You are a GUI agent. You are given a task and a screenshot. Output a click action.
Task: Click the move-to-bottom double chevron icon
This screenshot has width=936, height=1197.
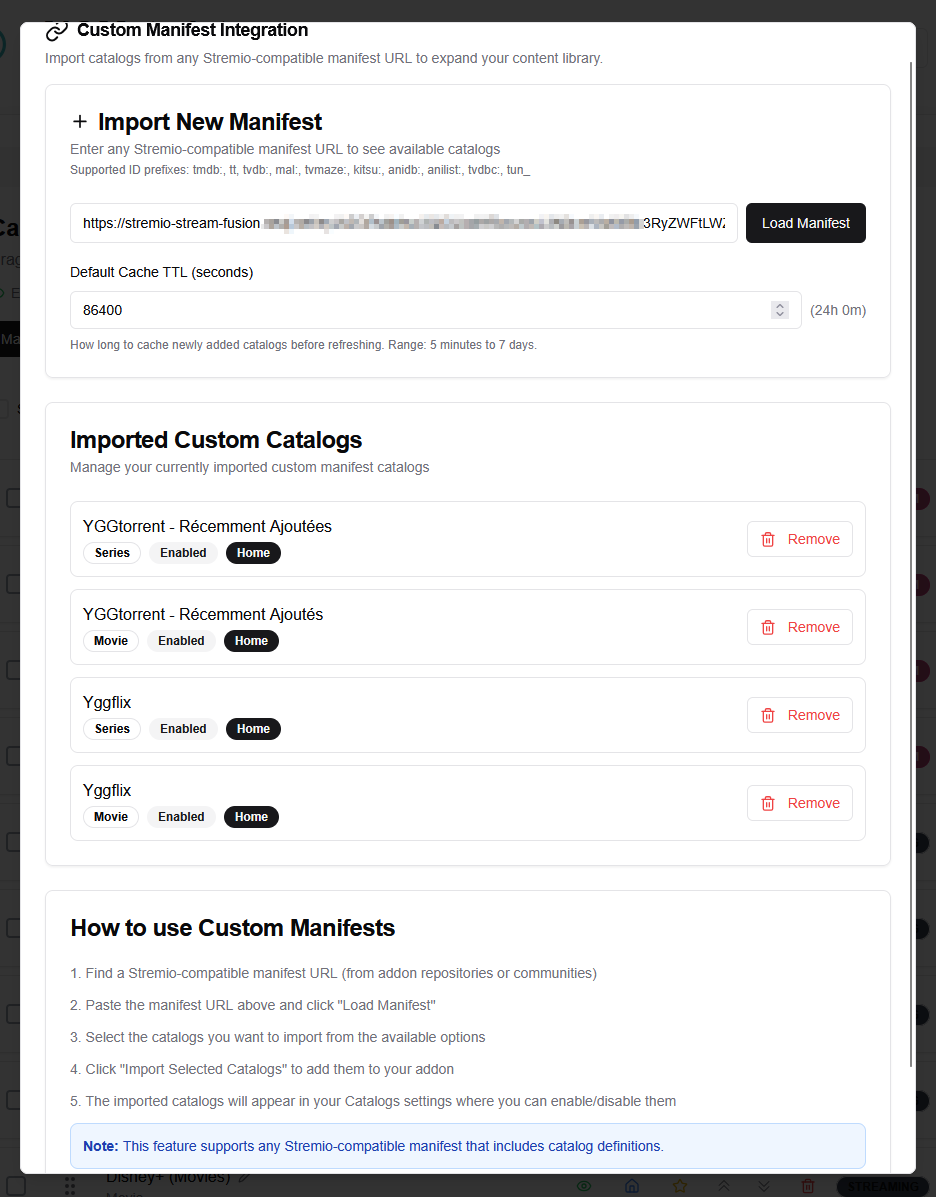tap(764, 1186)
